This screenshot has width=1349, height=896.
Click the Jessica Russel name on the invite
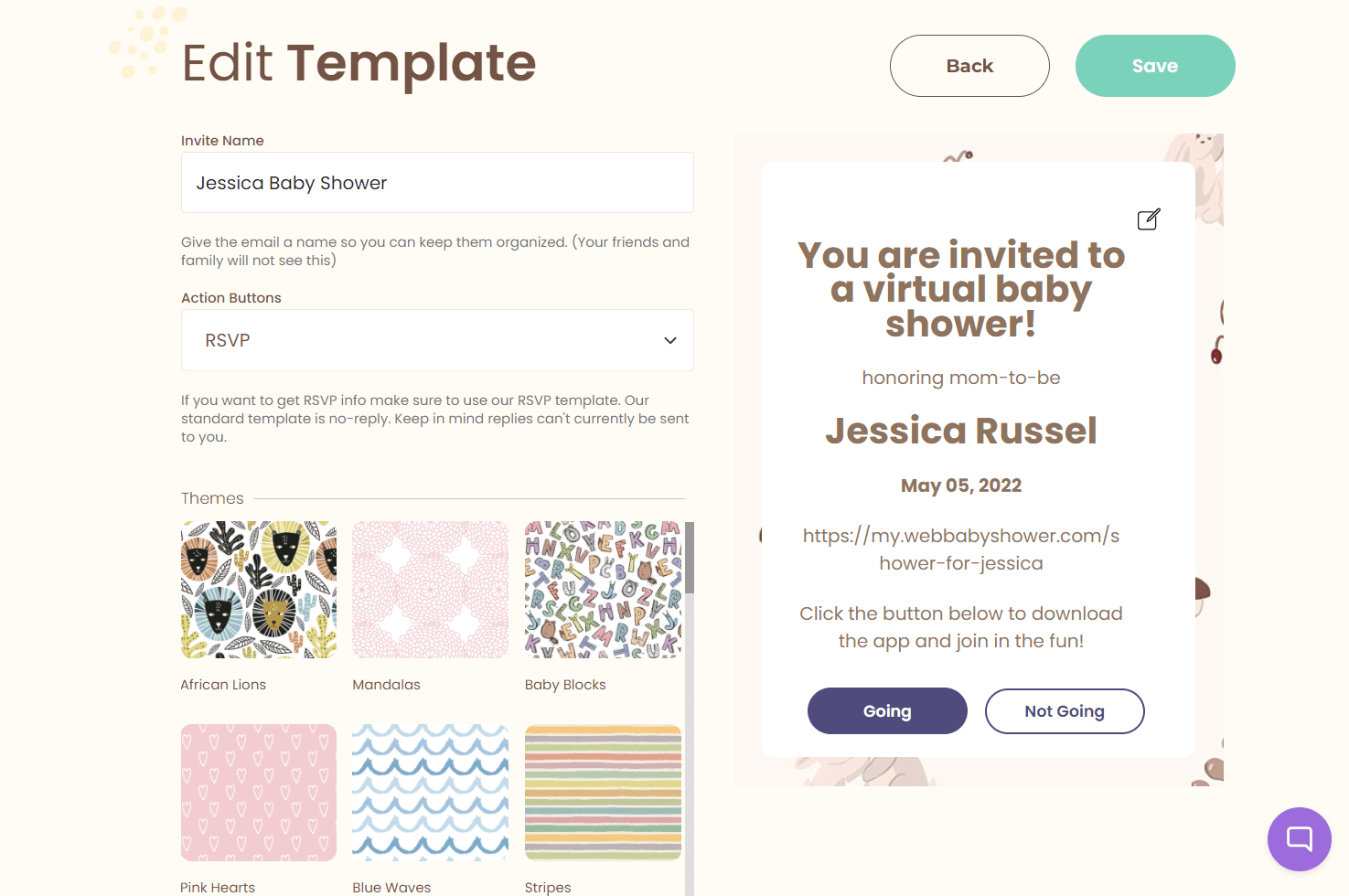coord(961,430)
